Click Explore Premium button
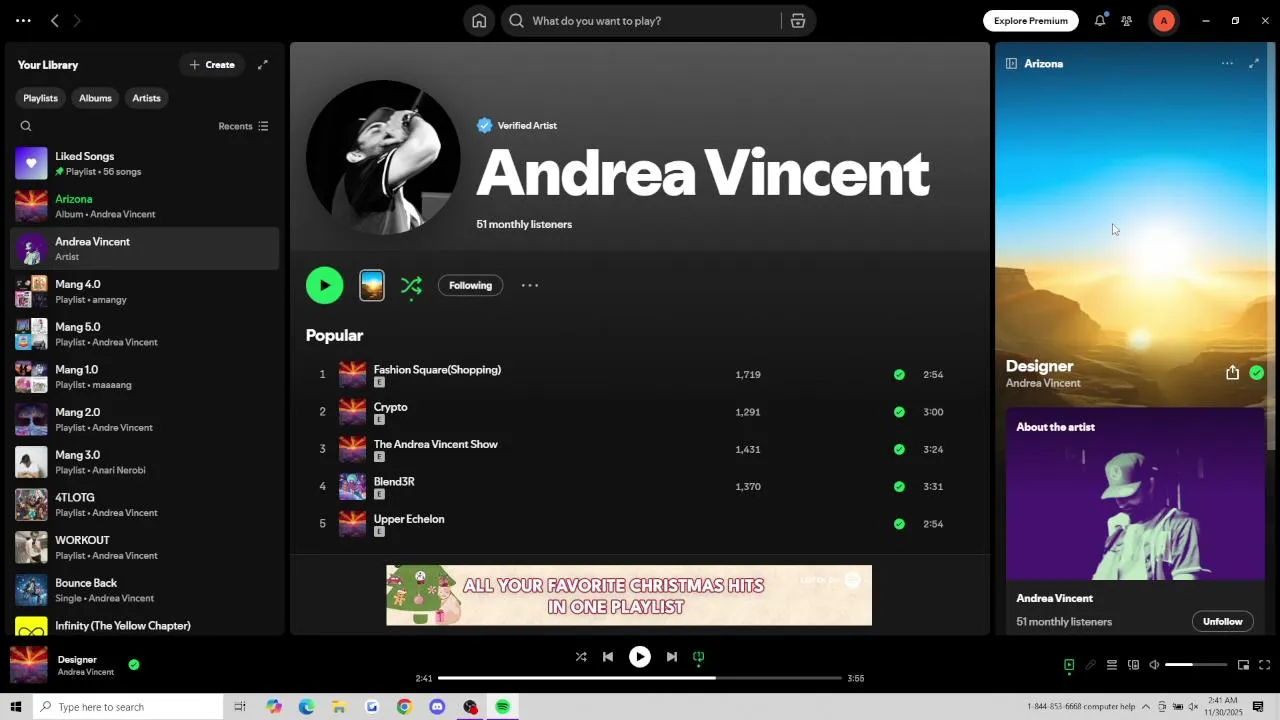Viewport: 1280px width, 720px height. 1031,21
